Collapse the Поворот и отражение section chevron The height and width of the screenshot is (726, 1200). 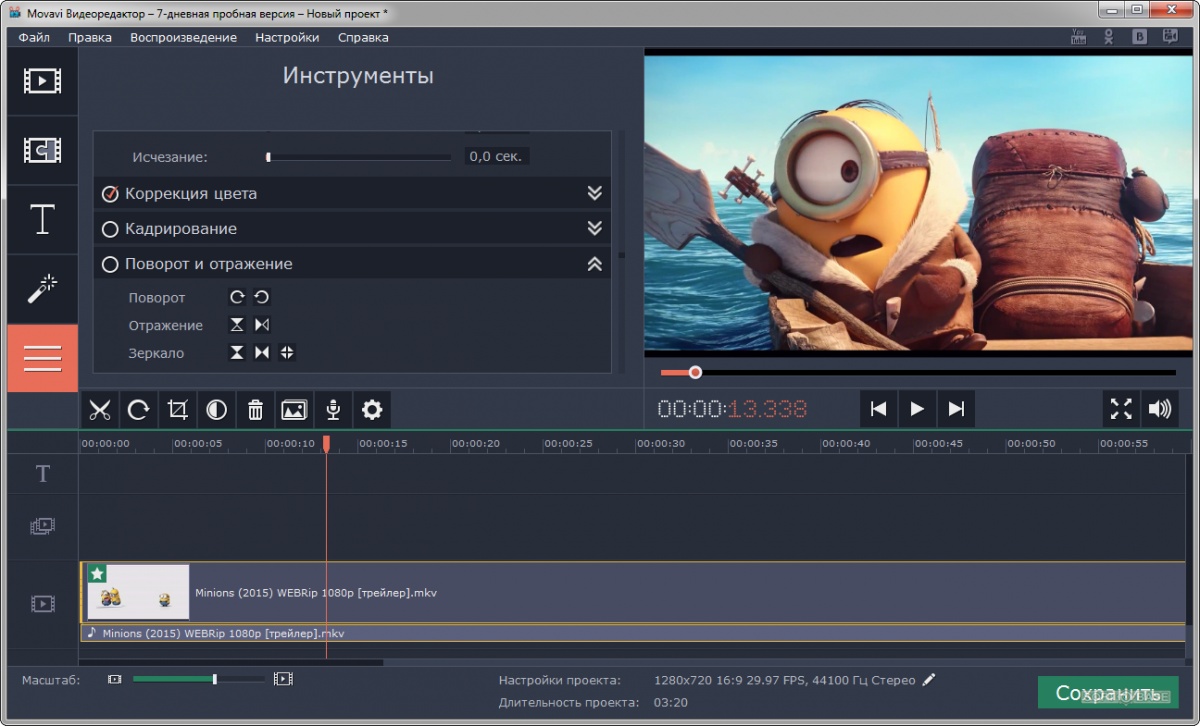[x=595, y=264]
